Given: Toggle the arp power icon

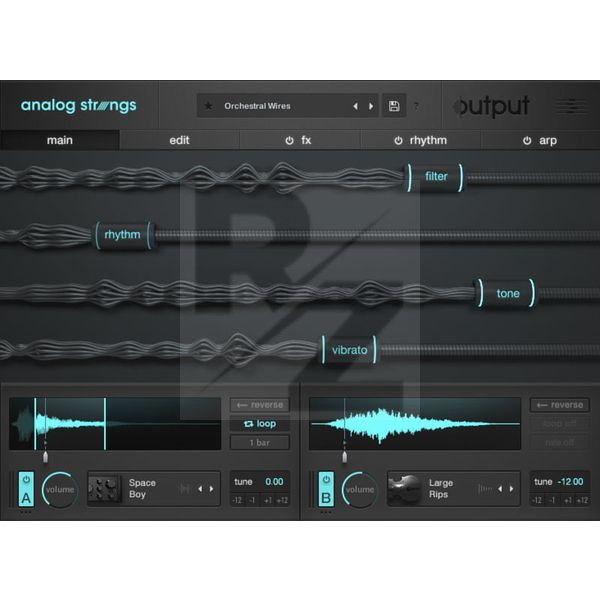Looking at the screenshot, I should 527,140.
